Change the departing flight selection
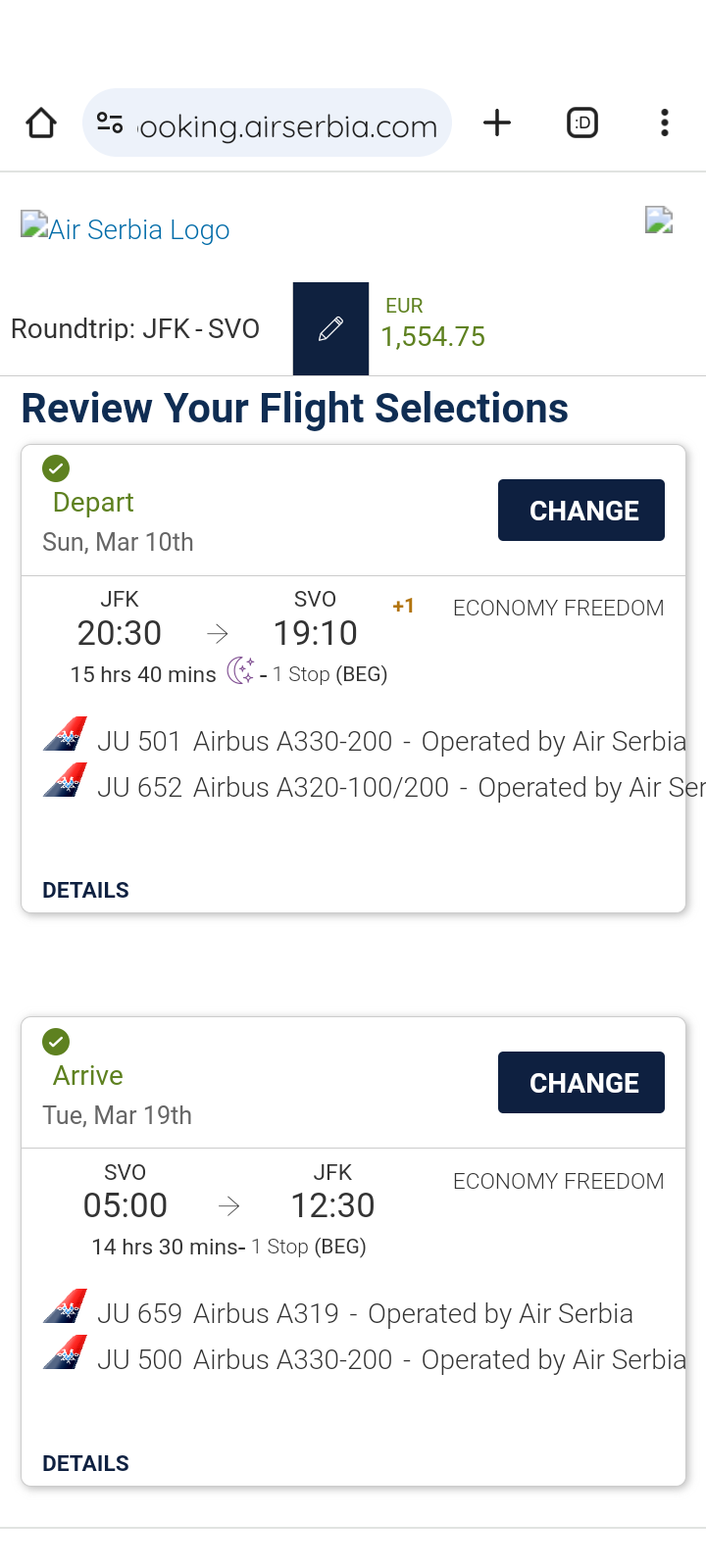This screenshot has height=1568, width=706. pos(580,510)
